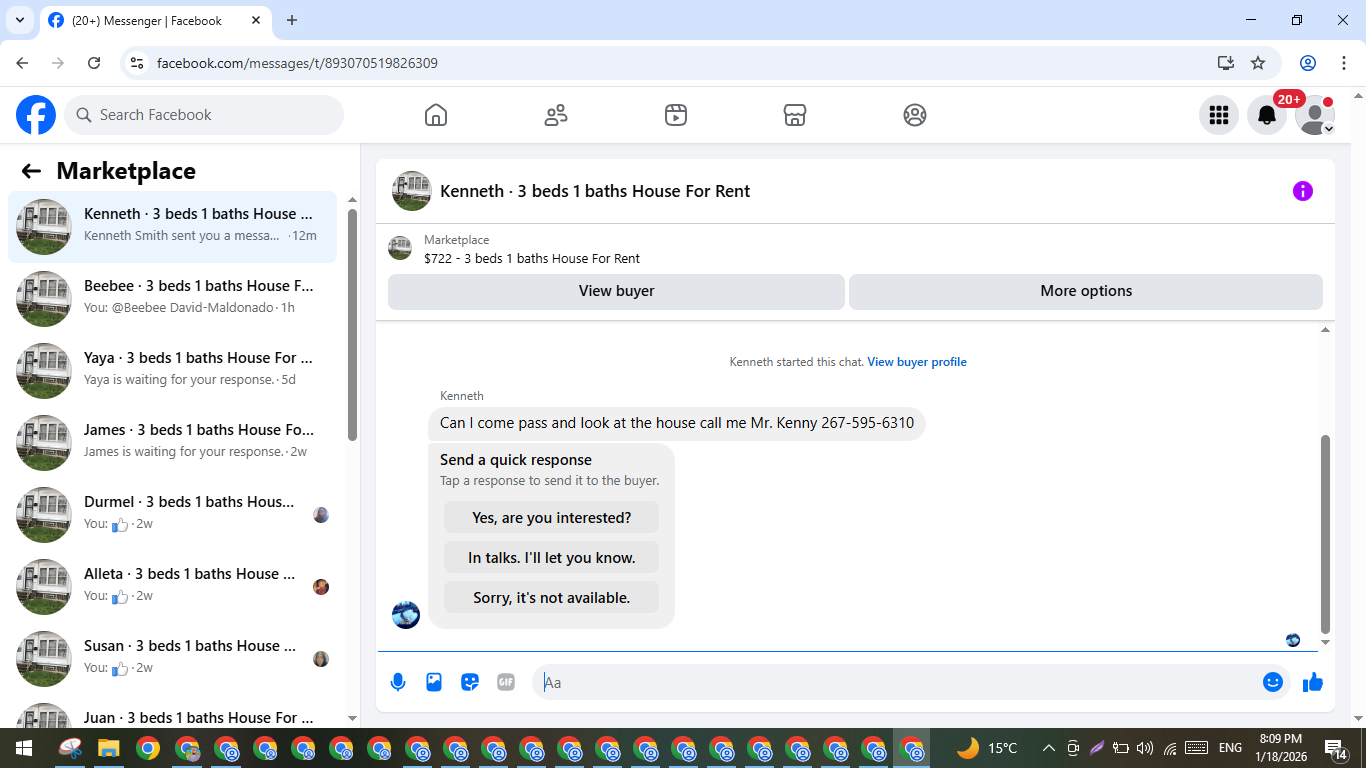This screenshot has width=1366, height=768.
Task: Open the Video (Watch) icon
Action: (x=676, y=115)
